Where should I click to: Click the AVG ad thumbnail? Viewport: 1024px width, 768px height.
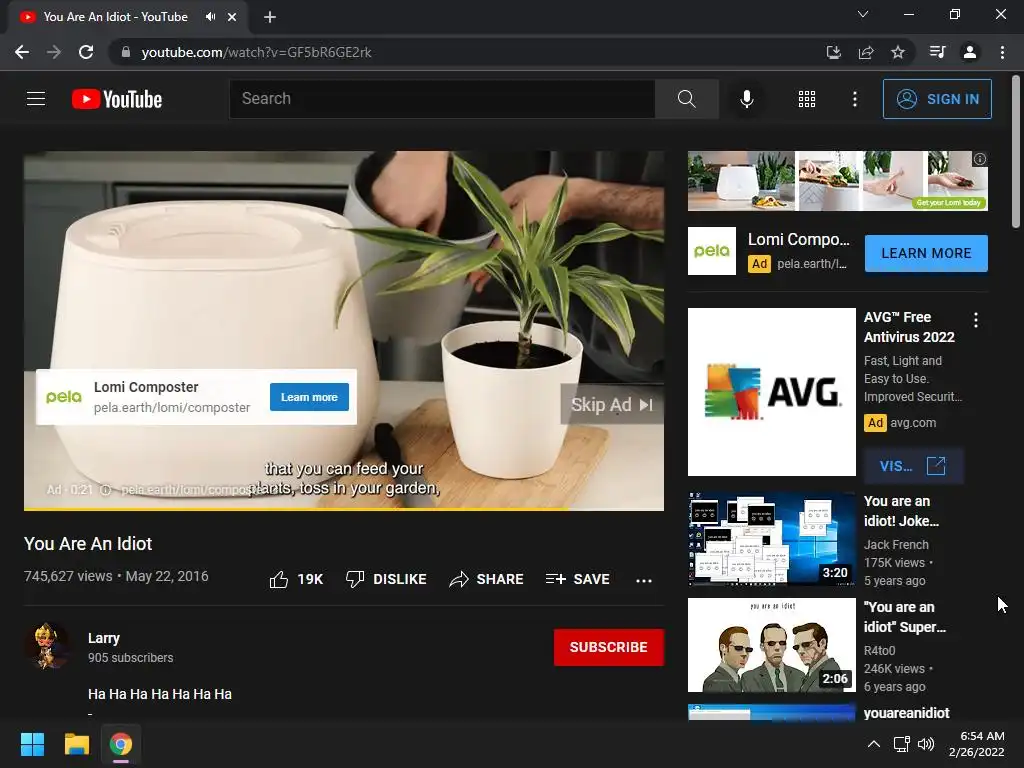[x=771, y=392]
